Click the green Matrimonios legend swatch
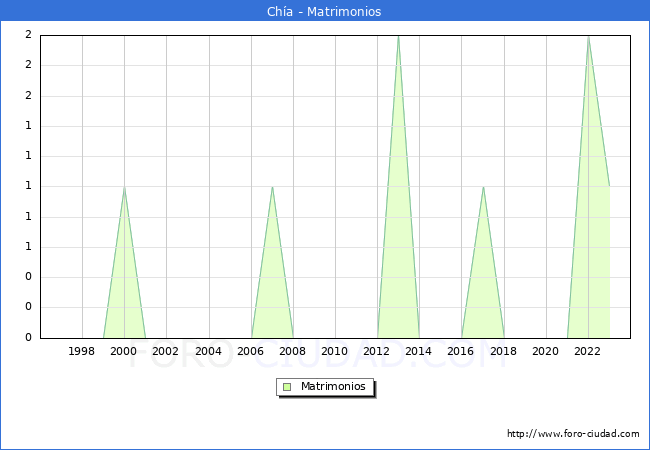 click(287, 386)
